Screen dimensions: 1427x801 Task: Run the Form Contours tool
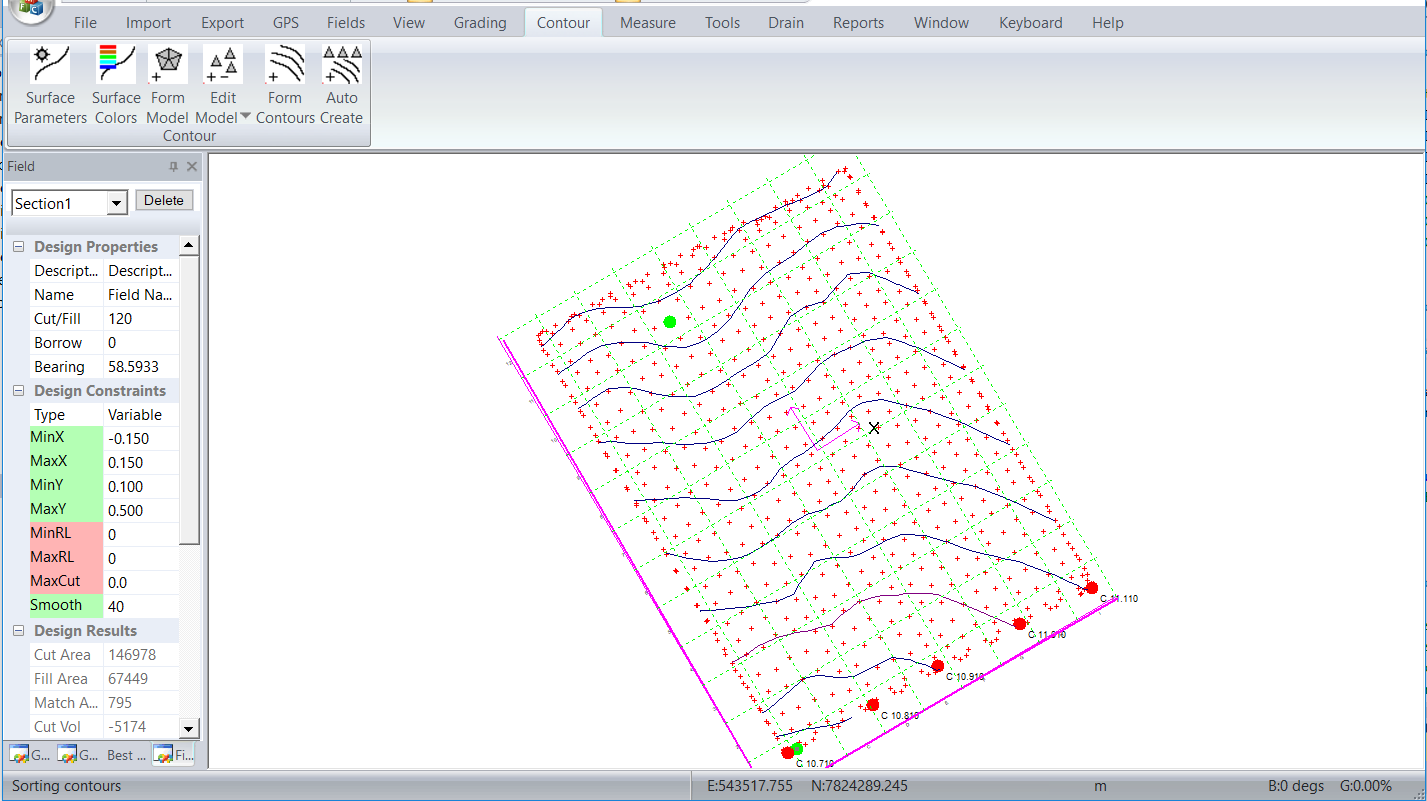285,66
